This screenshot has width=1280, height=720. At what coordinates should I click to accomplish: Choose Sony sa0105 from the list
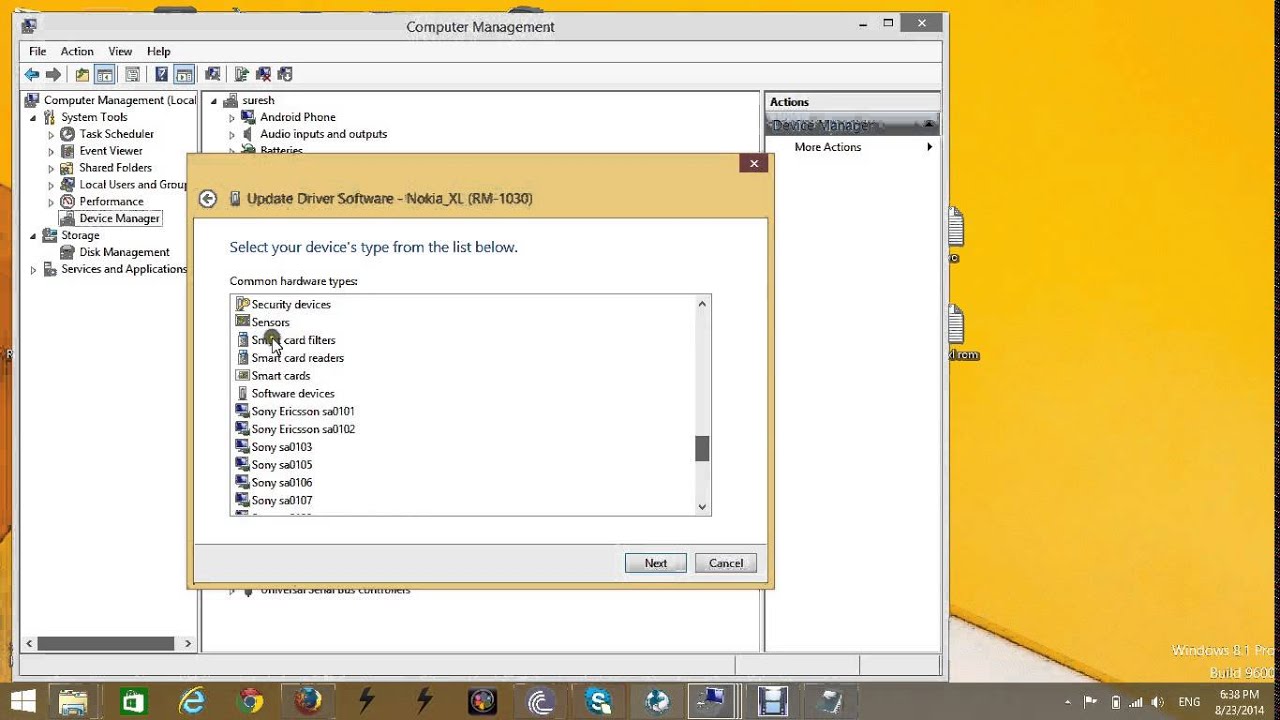pyautogui.click(x=281, y=465)
